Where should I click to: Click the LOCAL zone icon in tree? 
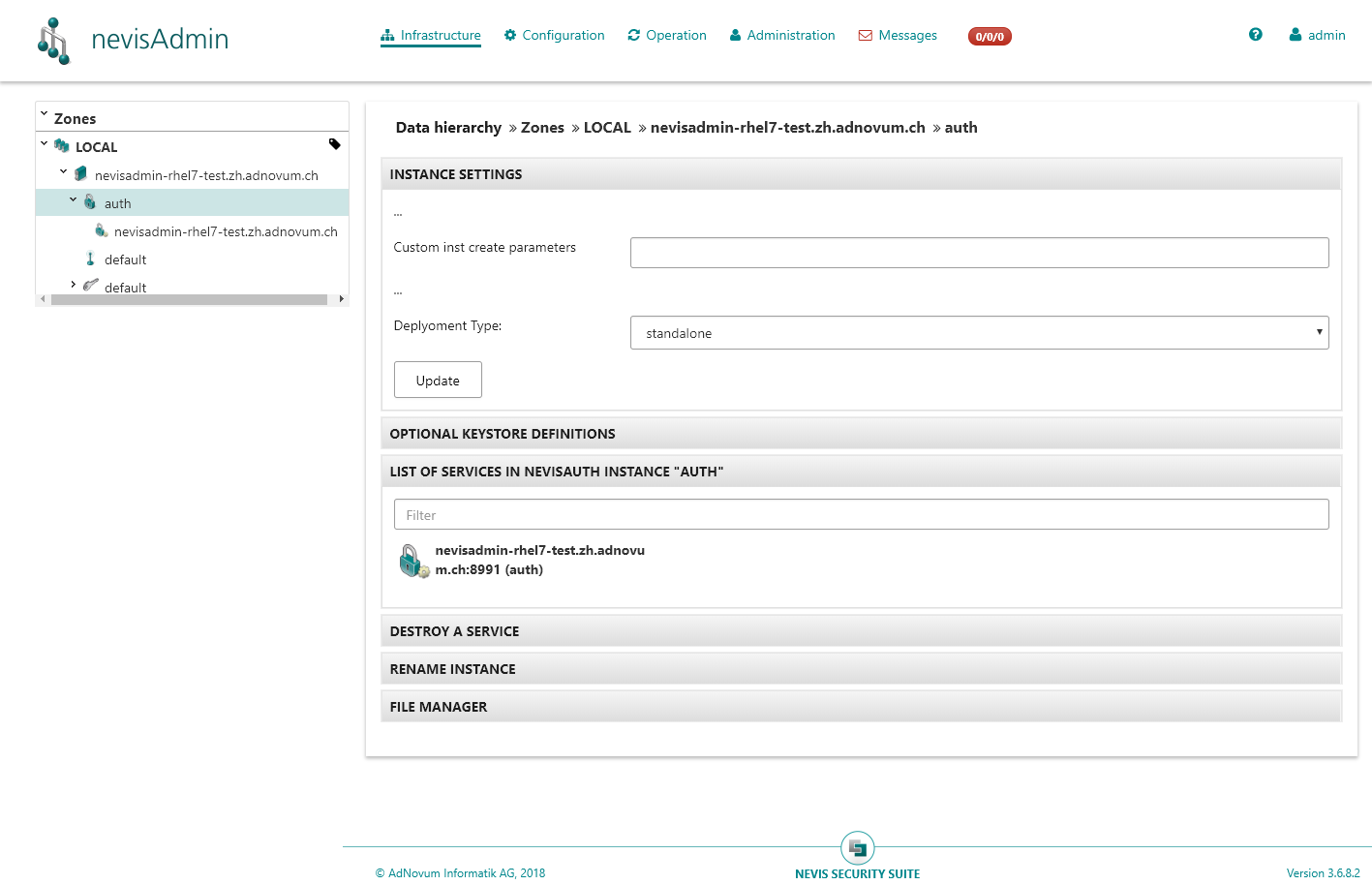click(62, 146)
